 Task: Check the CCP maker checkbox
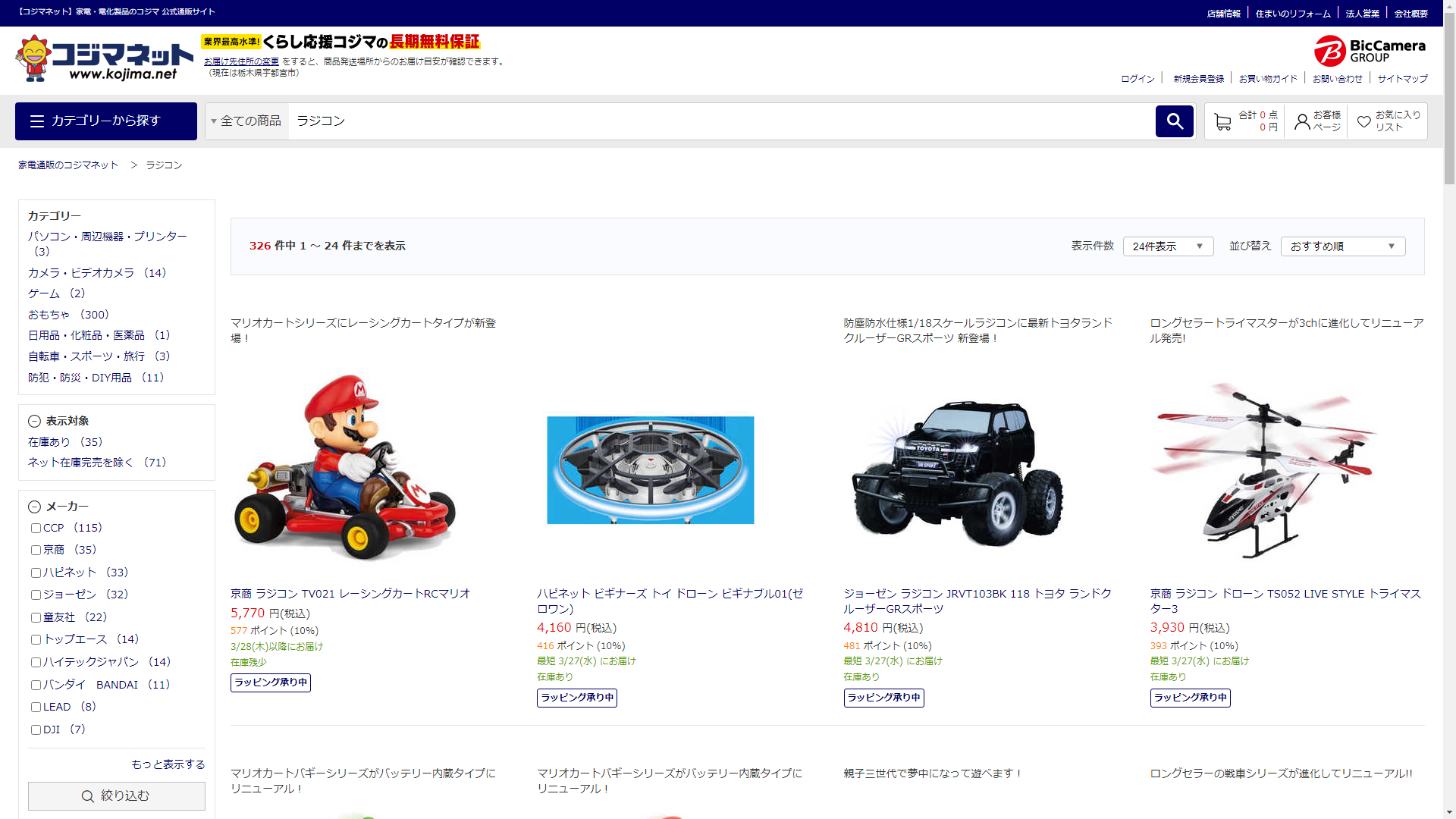[36, 529]
